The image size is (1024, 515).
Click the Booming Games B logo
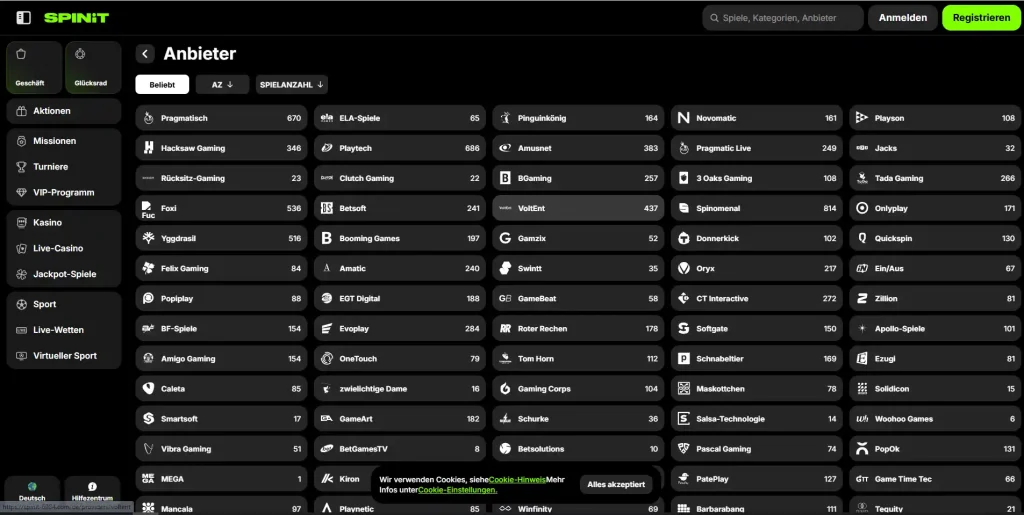(327, 238)
